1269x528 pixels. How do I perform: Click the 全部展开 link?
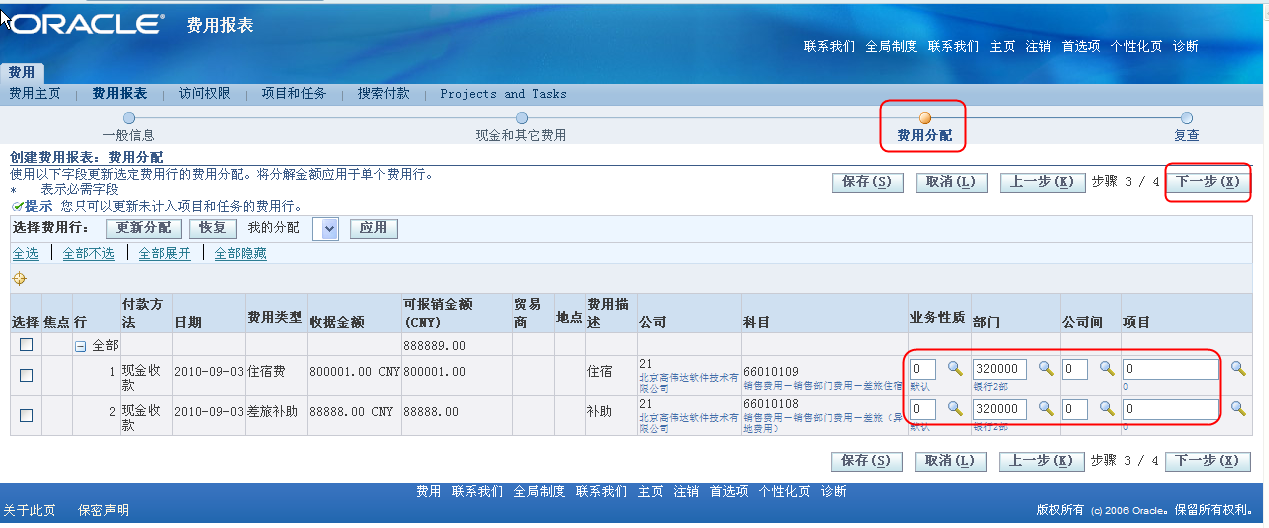(164, 254)
